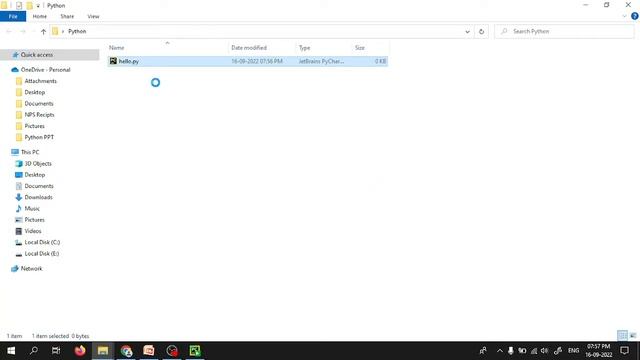
Task: Launch Firefox from taskbar
Action: click(80, 351)
